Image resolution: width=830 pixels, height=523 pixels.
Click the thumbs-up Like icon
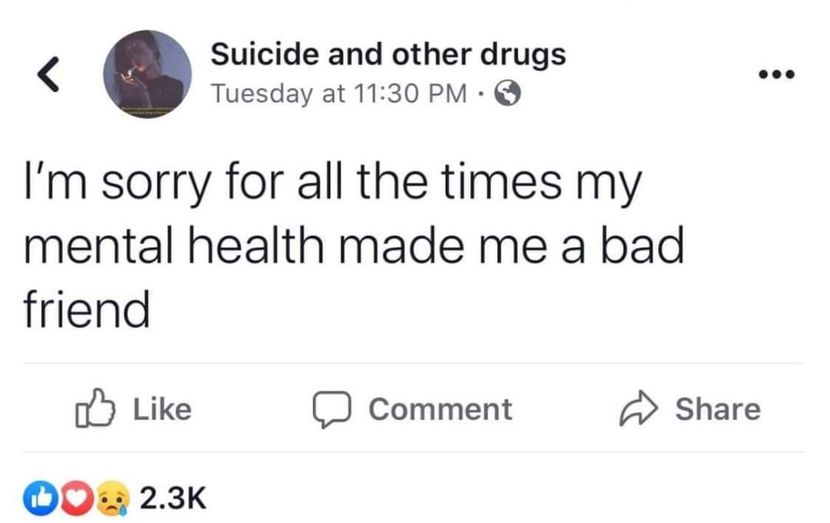click(95, 409)
